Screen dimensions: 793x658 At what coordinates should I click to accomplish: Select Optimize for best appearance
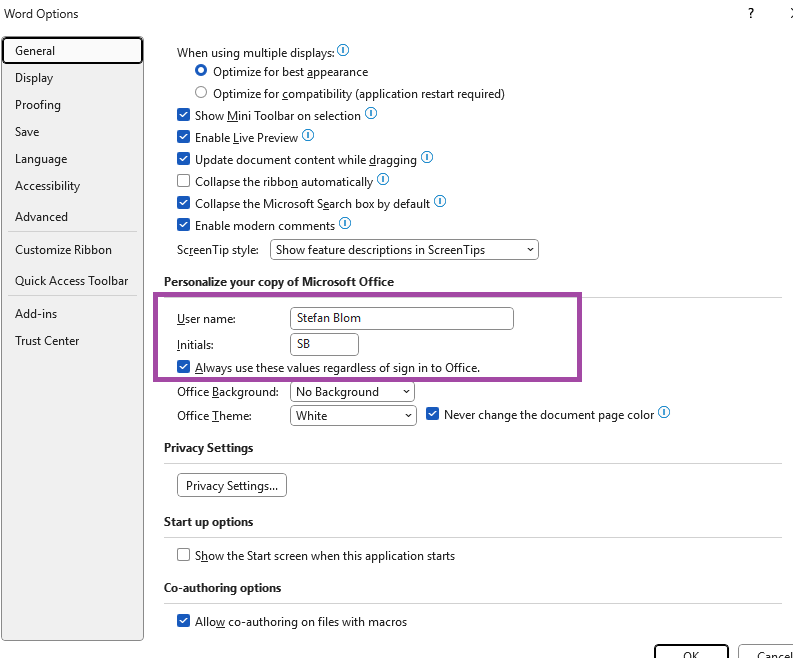pos(201,70)
